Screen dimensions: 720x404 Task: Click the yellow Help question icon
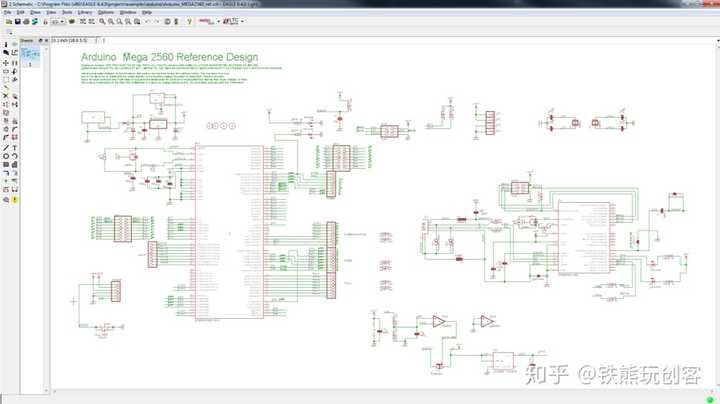coord(189,21)
